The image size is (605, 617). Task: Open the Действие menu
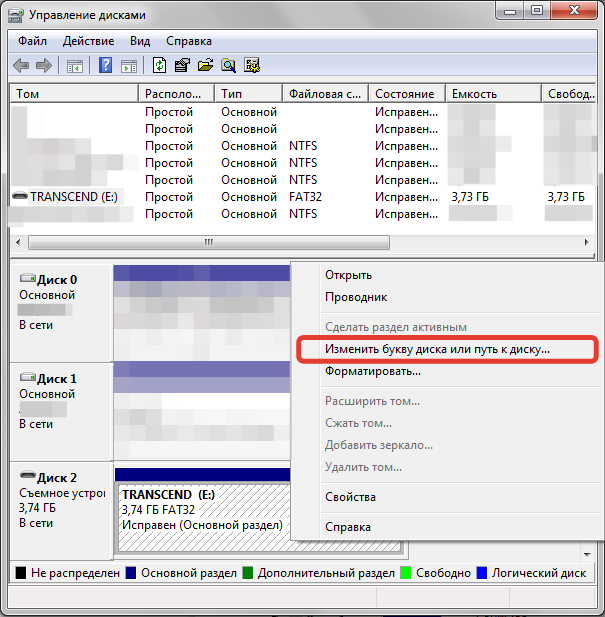[x=88, y=41]
